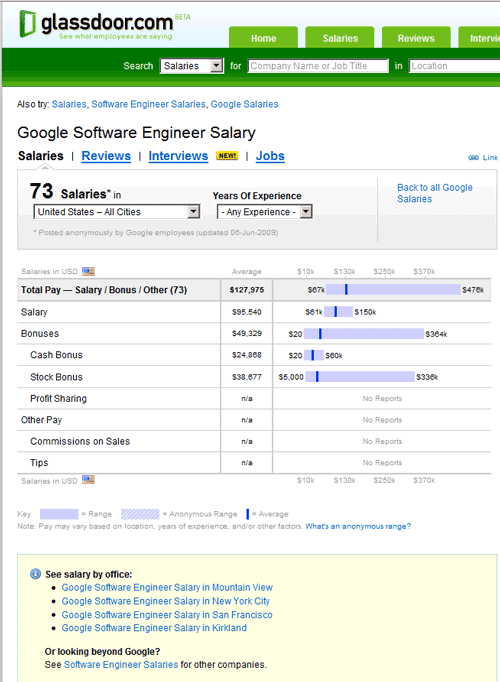Click the $49,329 bonuses average

(x=247, y=334)
